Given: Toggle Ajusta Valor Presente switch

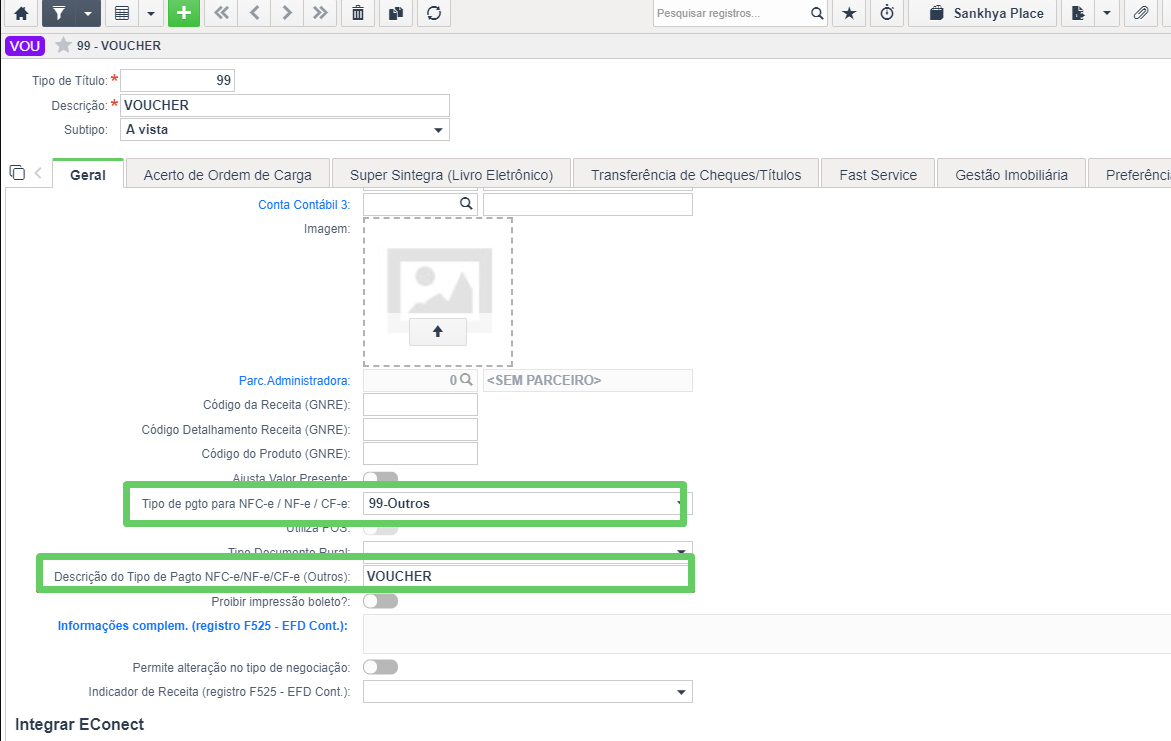Looking at the screenshot, I should coord(381,477).
